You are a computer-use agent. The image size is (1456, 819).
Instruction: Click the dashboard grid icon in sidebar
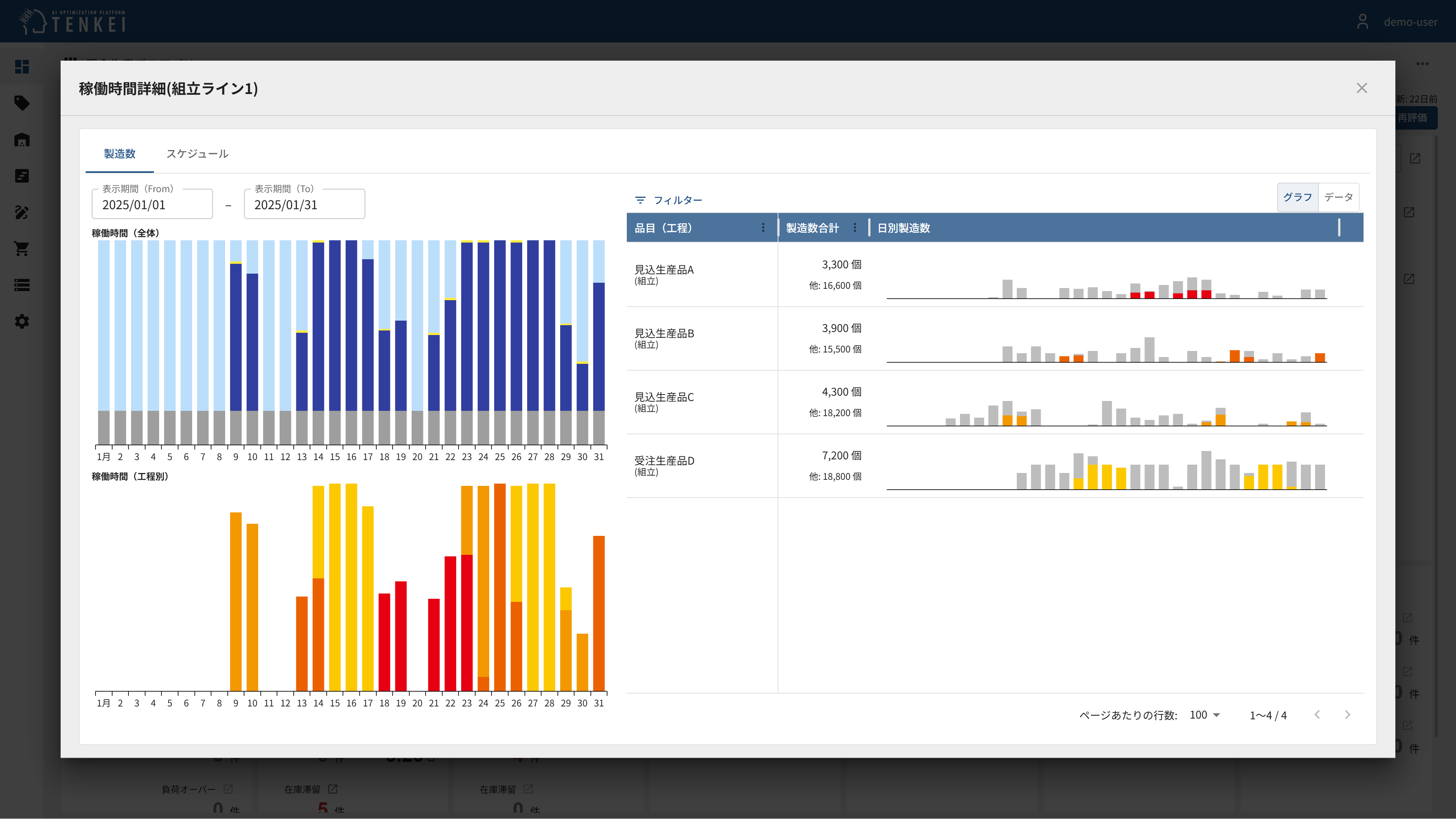coord(22,67)
